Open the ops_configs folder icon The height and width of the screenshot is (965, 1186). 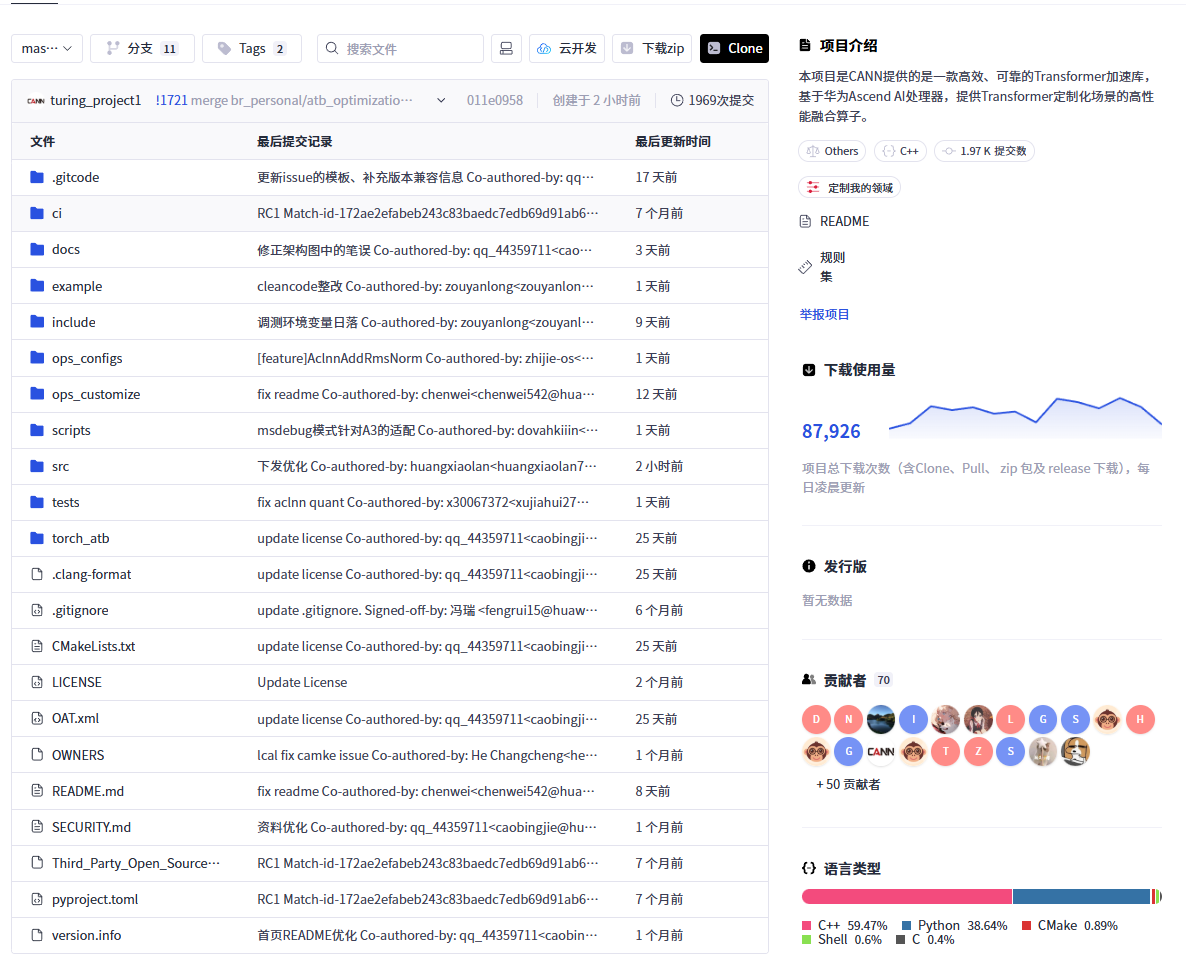coord(37,357)
